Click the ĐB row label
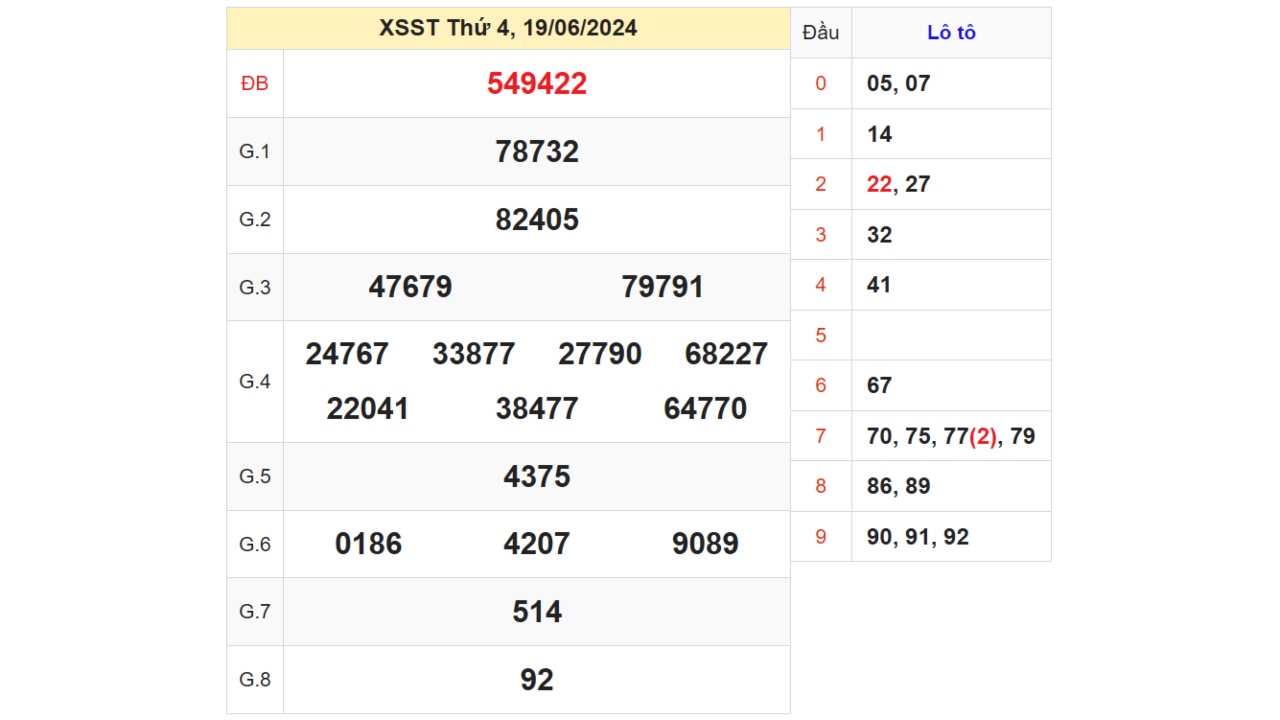Image resolution: width=1280 pixels, height=720 pixels. click(x=255, y=84)
